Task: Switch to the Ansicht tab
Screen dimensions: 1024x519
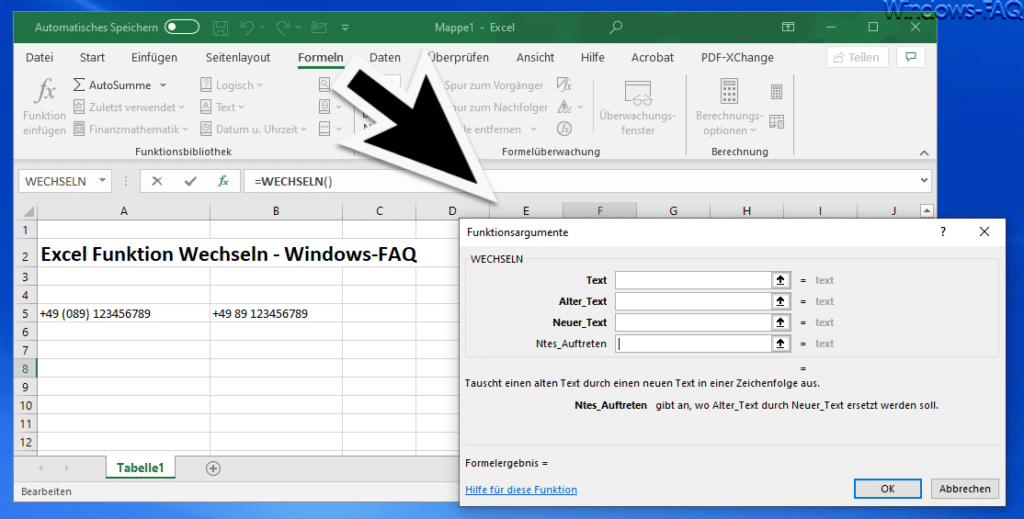Action: coord(535,57)
